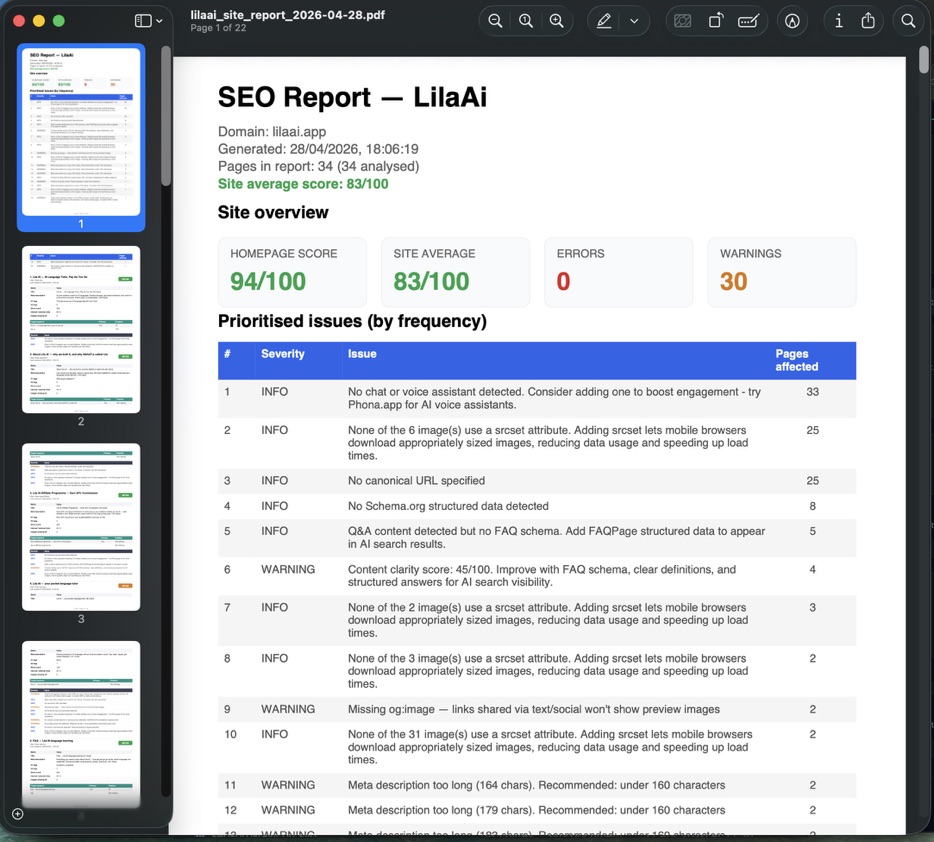Select page 3 thumbnail
The width and height of the screenshot is (934, 842).
click(81, 527)
